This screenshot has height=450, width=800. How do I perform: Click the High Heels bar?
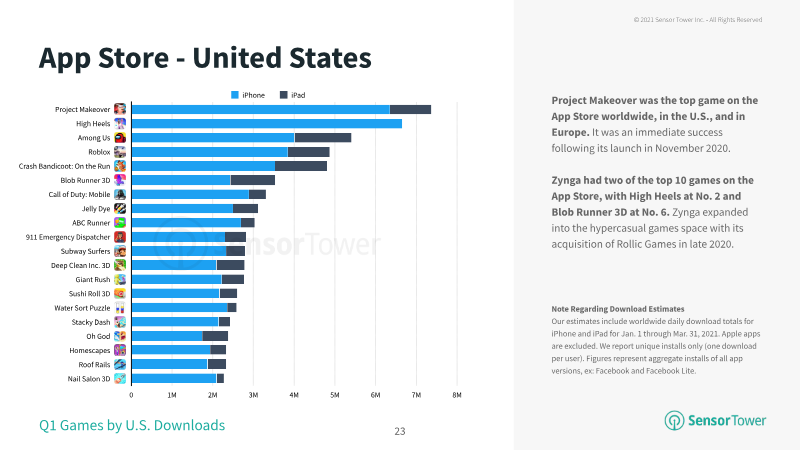click(267, 123)
